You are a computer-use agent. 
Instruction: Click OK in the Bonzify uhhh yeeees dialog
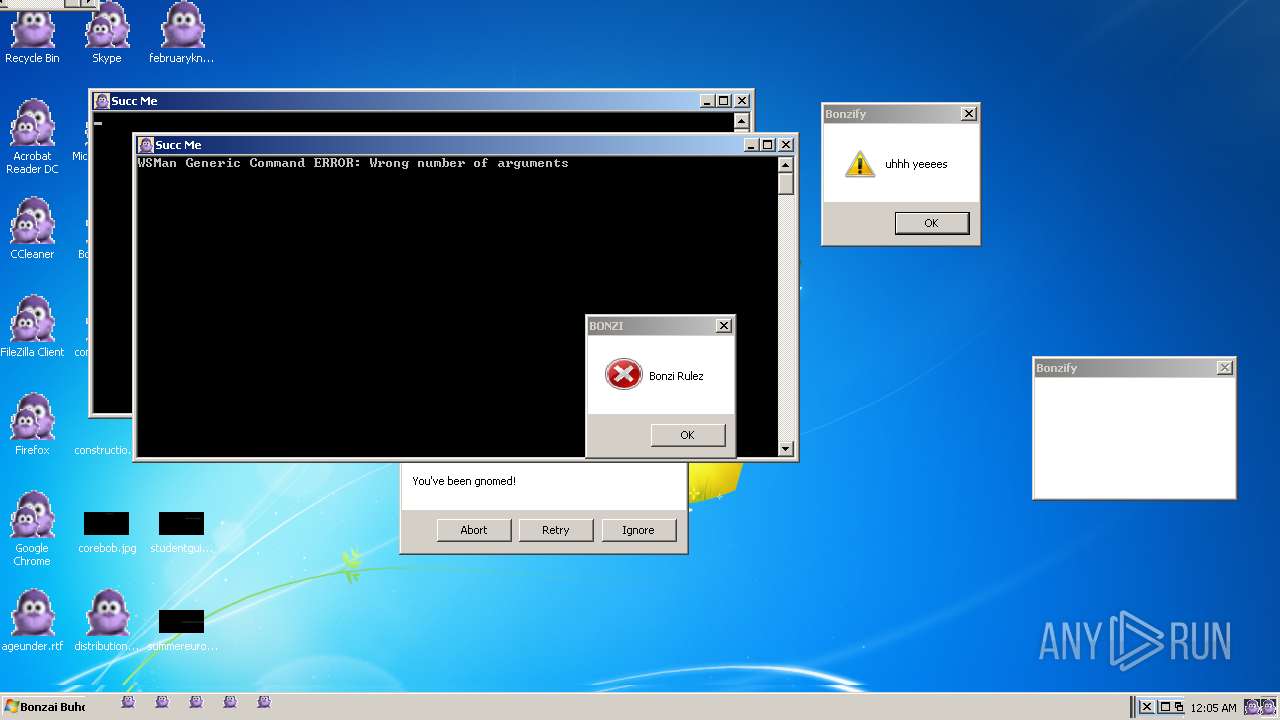[931, 223]
